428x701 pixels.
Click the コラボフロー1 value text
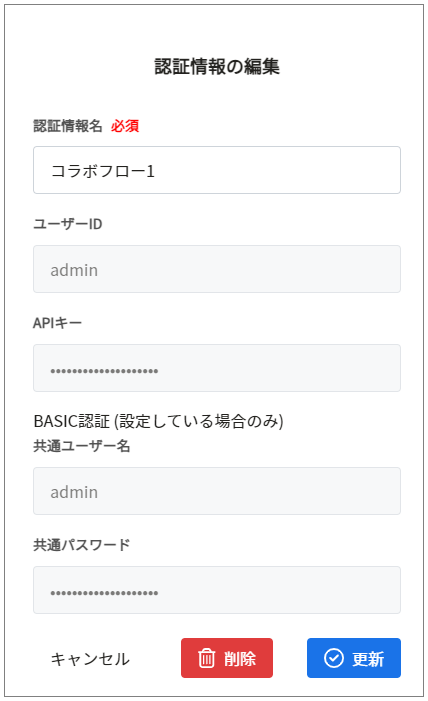click(103, 171)
